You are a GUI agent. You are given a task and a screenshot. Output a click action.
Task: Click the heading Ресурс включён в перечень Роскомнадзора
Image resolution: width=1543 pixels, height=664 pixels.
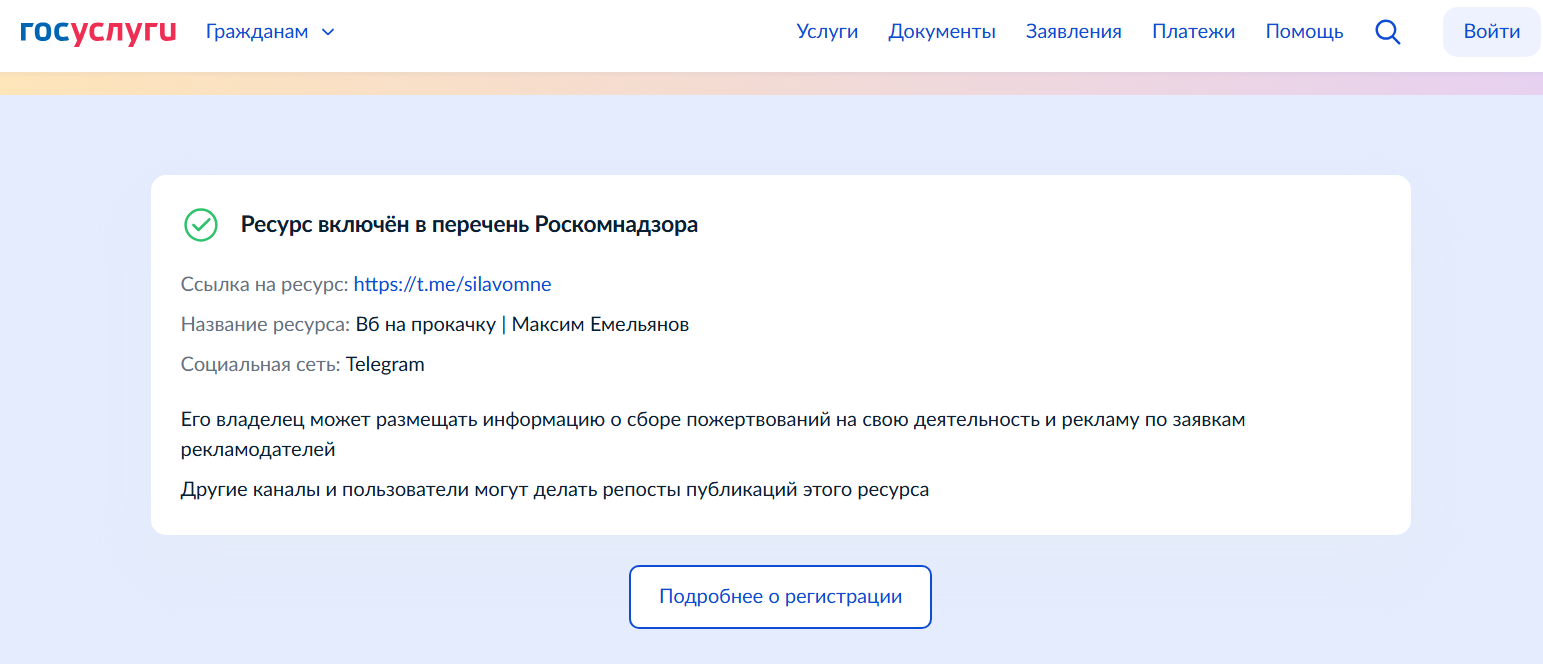click(469, 225)
